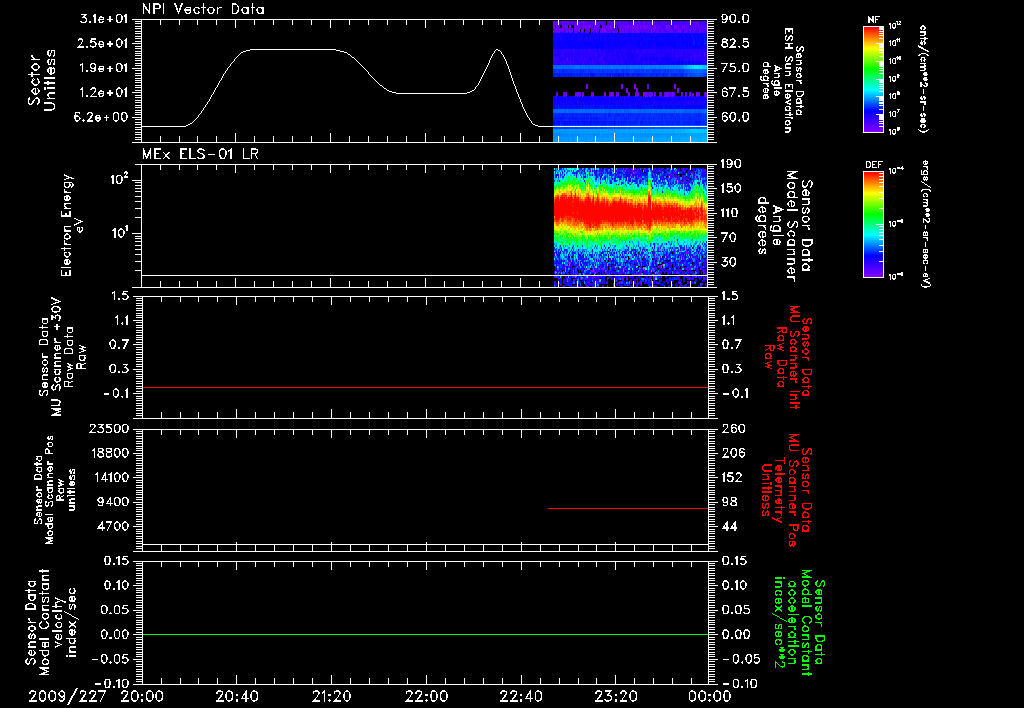
Task: Click the '150' scanner angle tick label
Action: pyautogui.click(x=732, y=189)
